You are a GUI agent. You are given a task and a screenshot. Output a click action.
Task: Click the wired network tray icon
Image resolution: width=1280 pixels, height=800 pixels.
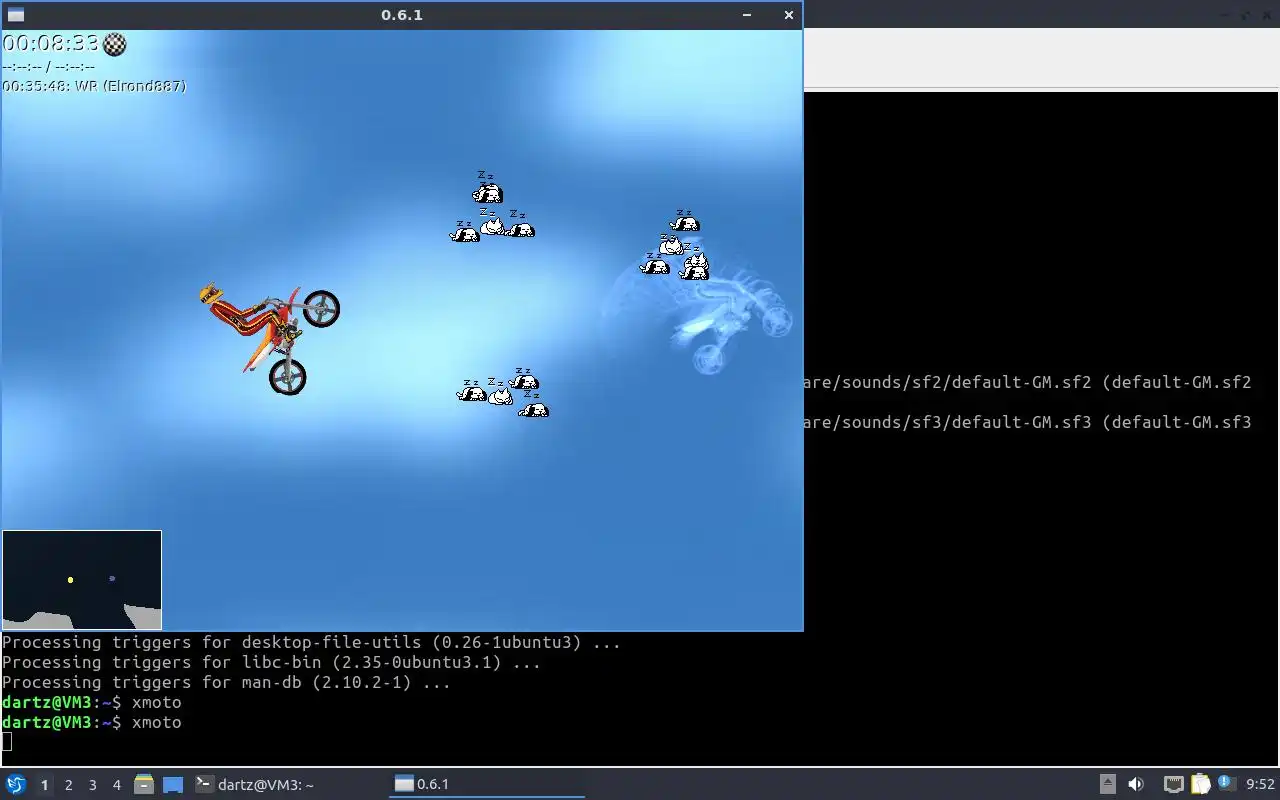(1174, 784)
